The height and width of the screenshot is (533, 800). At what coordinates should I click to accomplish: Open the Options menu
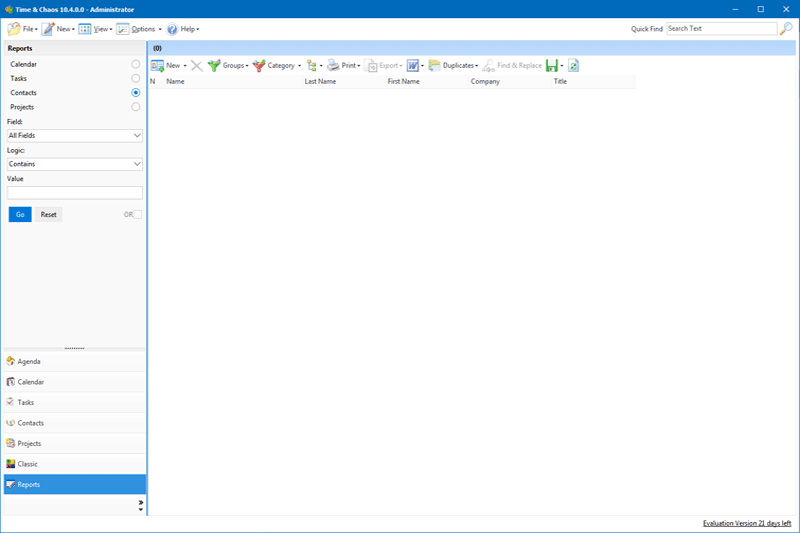pyautogui.click(x=139, y=29)
